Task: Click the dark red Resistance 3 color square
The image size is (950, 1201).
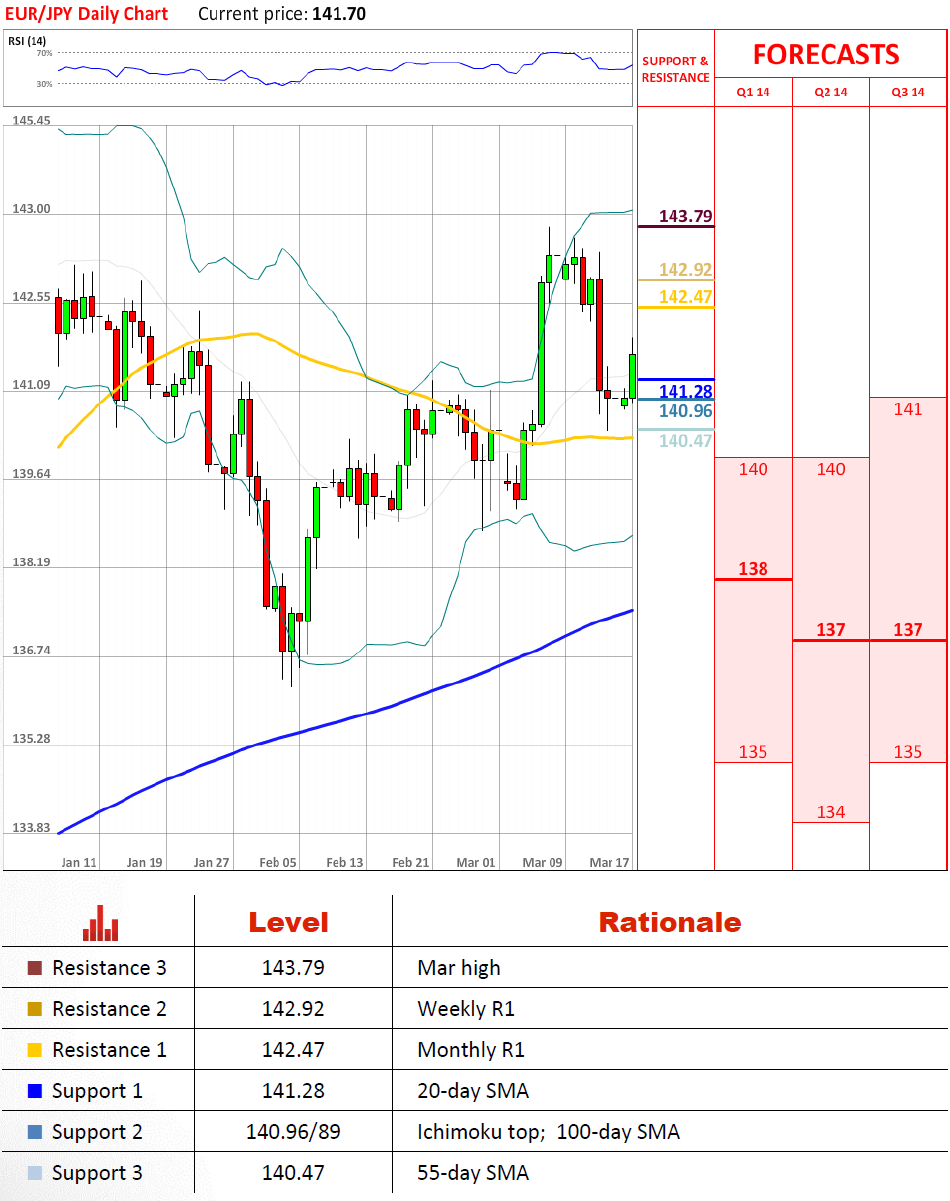Action: [x=35, y=968]
